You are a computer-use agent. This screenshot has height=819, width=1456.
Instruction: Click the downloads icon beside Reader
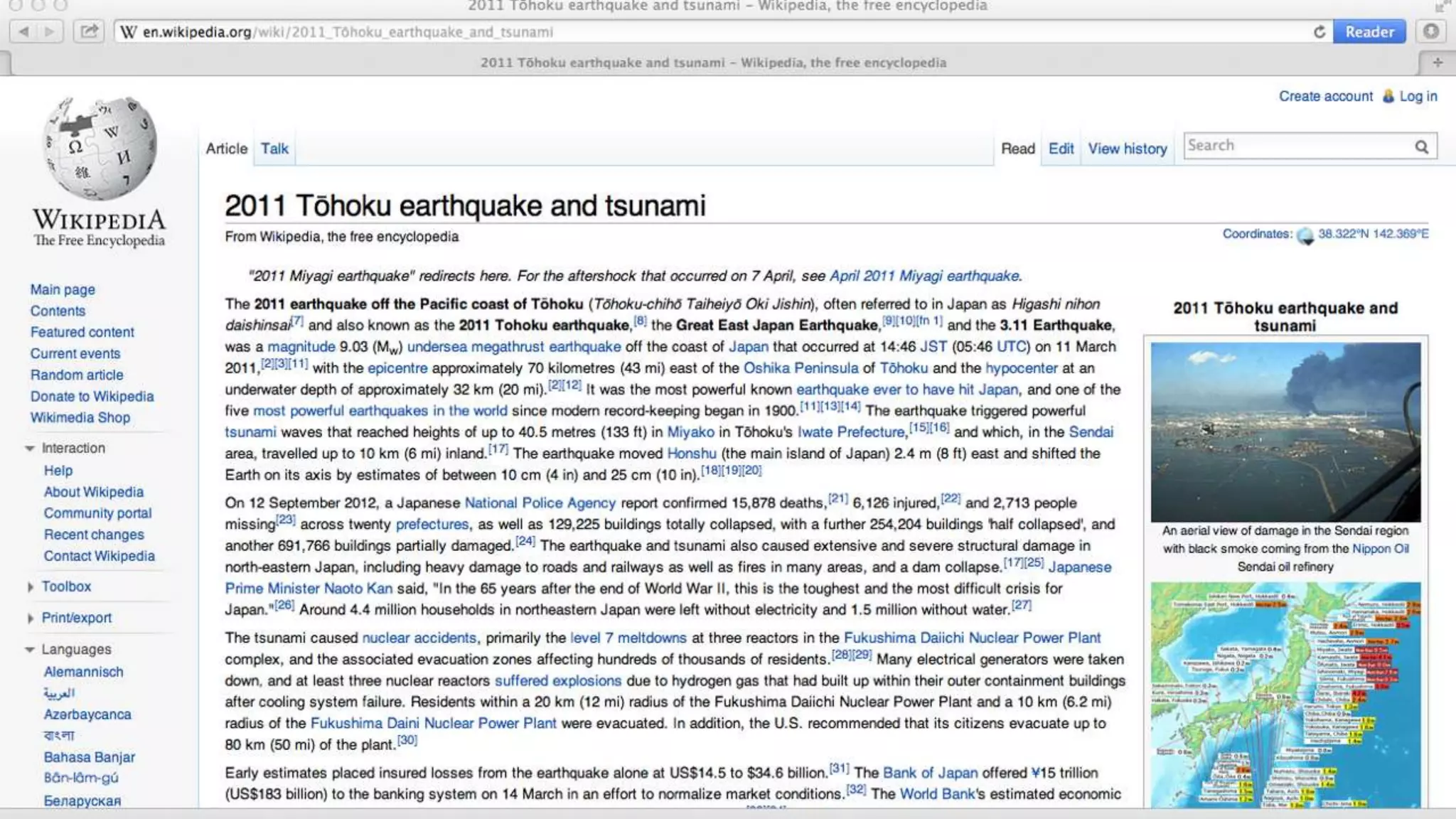pyautogui.click(x=1431, y=31)
